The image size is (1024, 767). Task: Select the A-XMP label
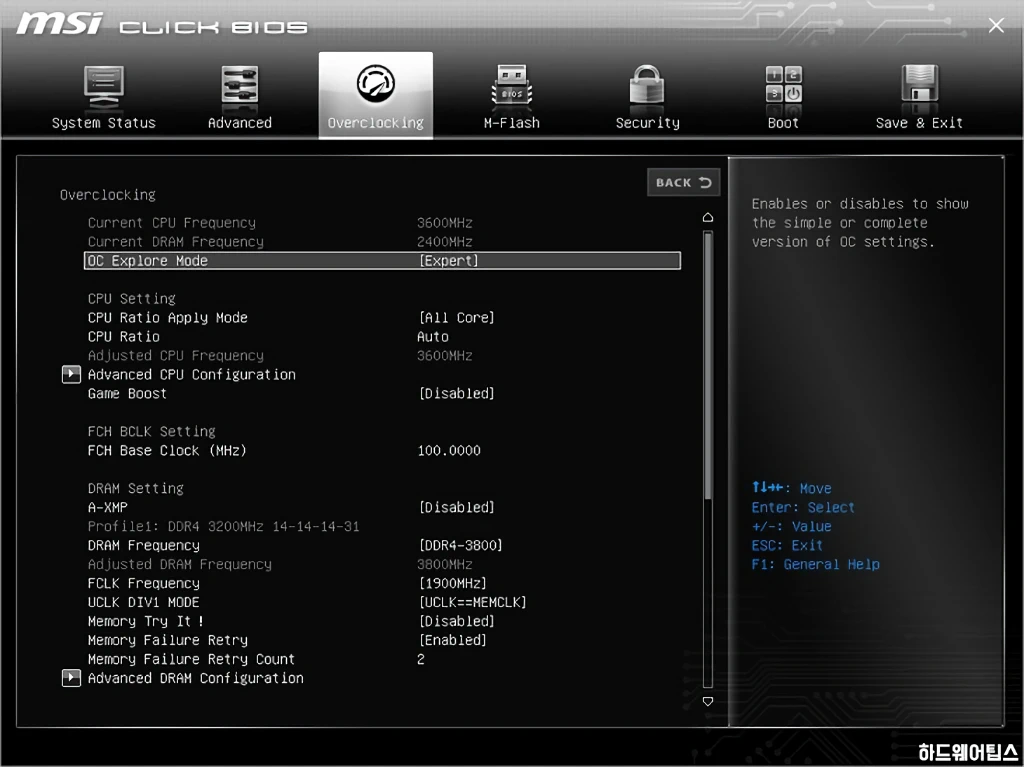(x=108, y=507)
